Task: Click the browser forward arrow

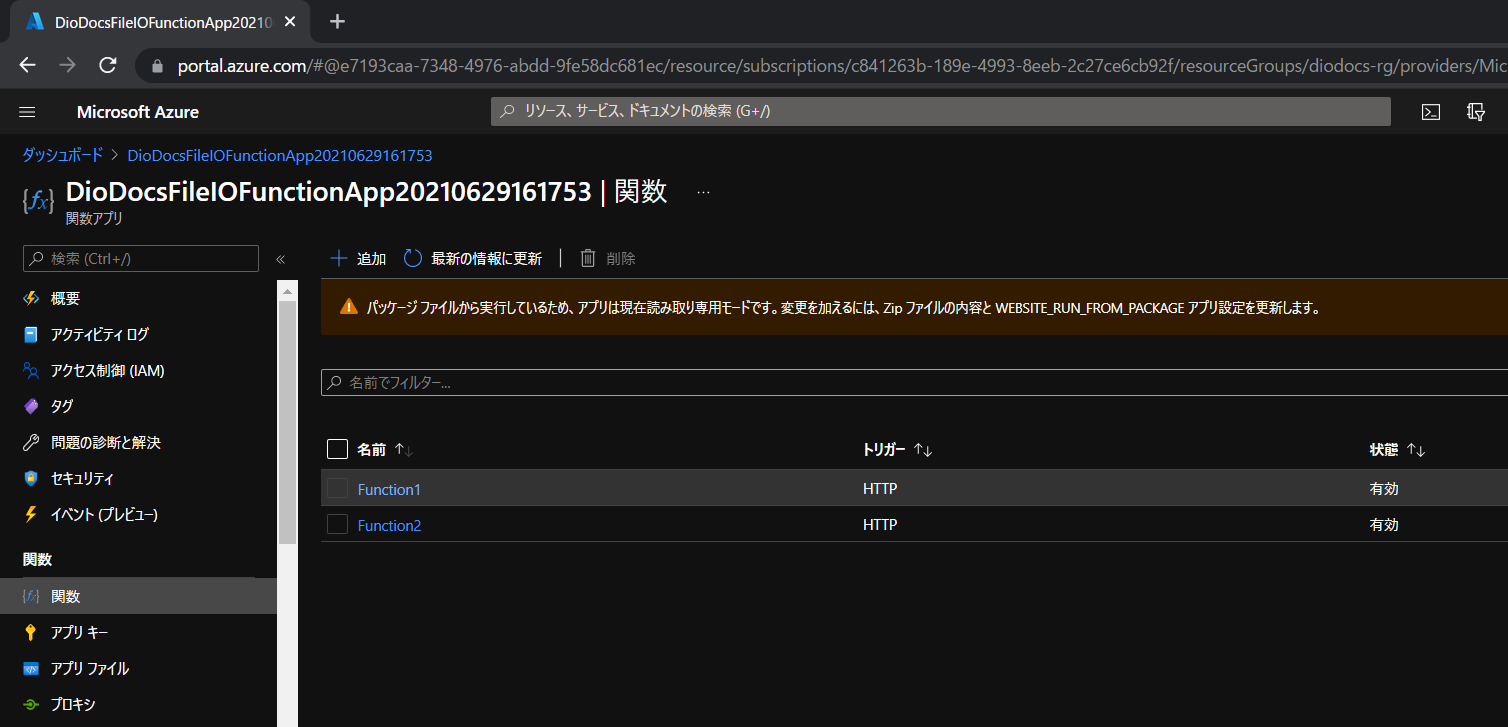Action: pyautogui.click(x=67, y=65)
